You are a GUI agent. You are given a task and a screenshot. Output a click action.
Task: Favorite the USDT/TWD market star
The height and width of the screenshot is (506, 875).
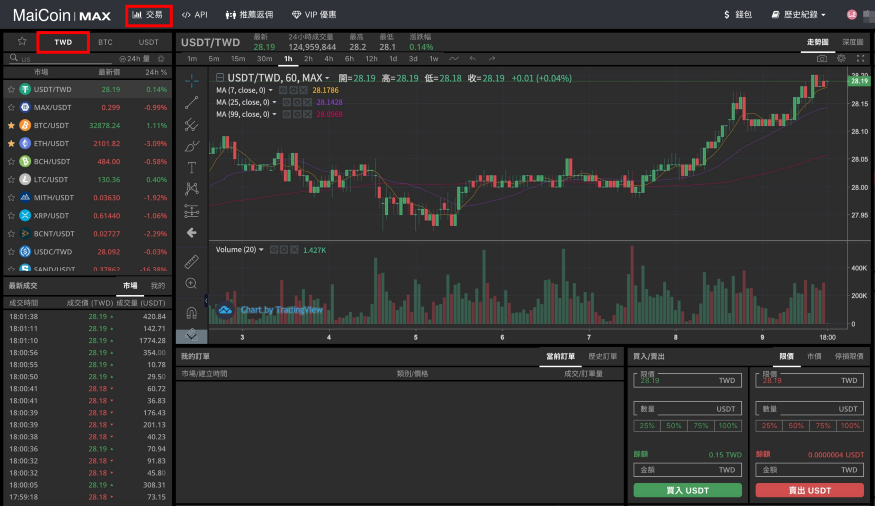[11, 89]
